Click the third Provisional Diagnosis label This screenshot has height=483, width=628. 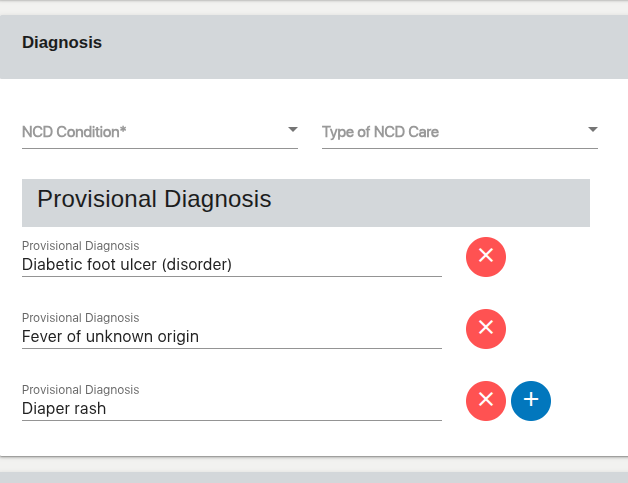click(x=80, y=389)
